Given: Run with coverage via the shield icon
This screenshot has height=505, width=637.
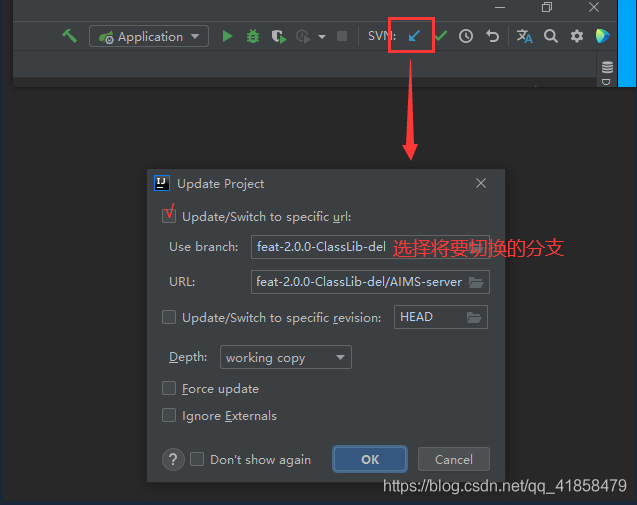Looking at the screenshot, I should (x=279, y=37).
